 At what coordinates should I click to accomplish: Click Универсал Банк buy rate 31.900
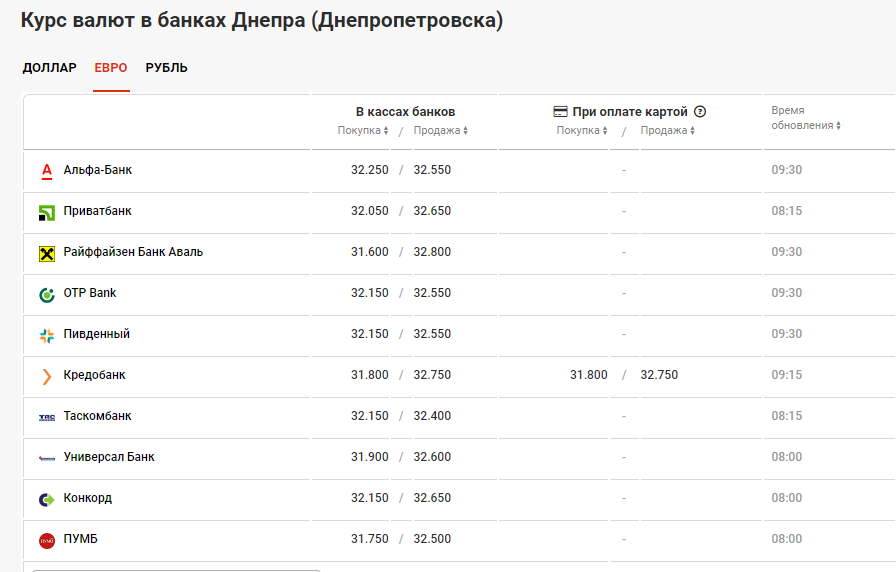tap(370, 457)
